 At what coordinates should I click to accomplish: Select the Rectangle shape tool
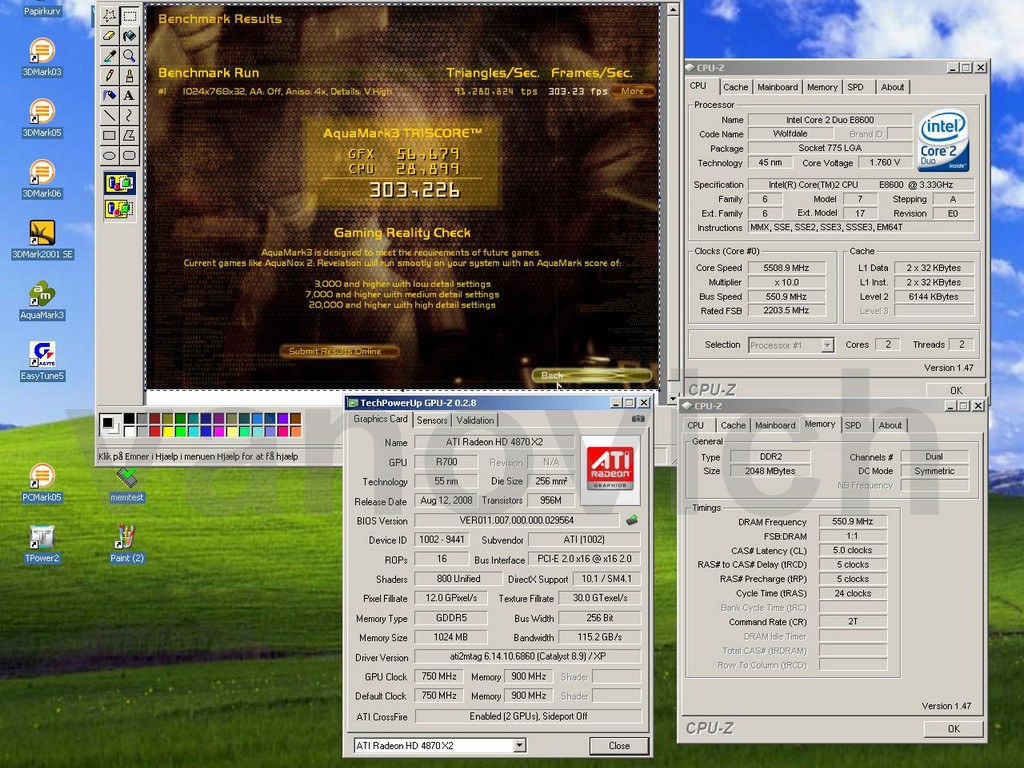point(110,136)
